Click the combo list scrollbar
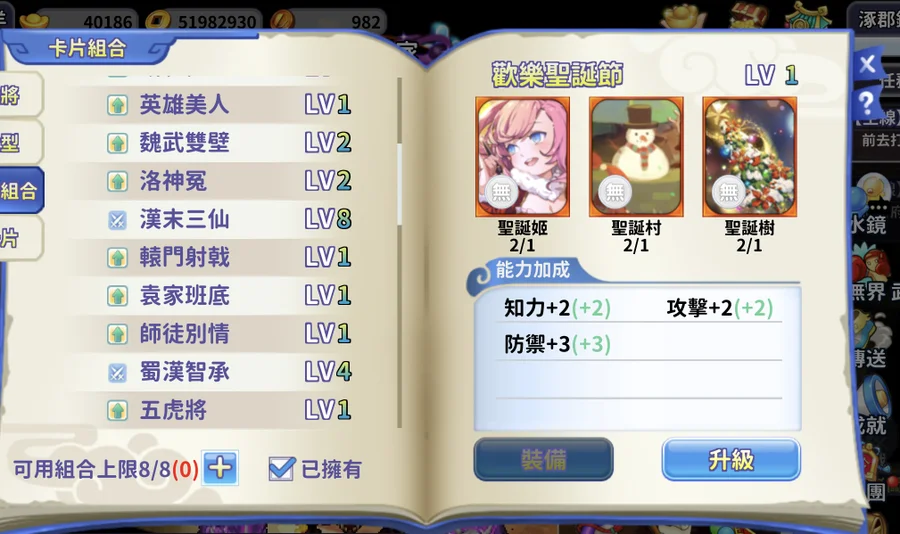Screen dimensions: 900x534 click(x=399, y=253)
